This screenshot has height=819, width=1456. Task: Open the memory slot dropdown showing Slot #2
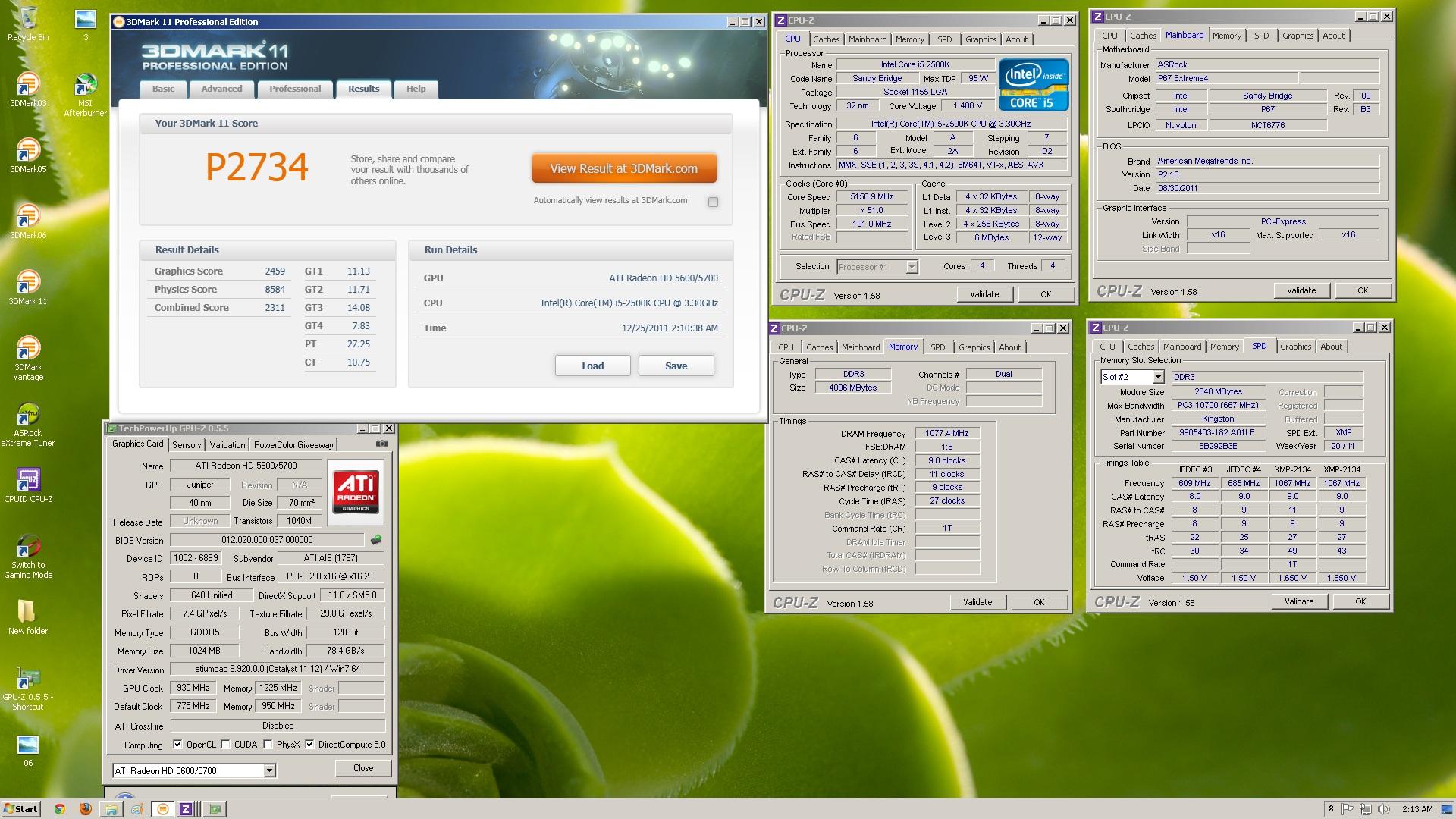click(x=1132, y=377)
